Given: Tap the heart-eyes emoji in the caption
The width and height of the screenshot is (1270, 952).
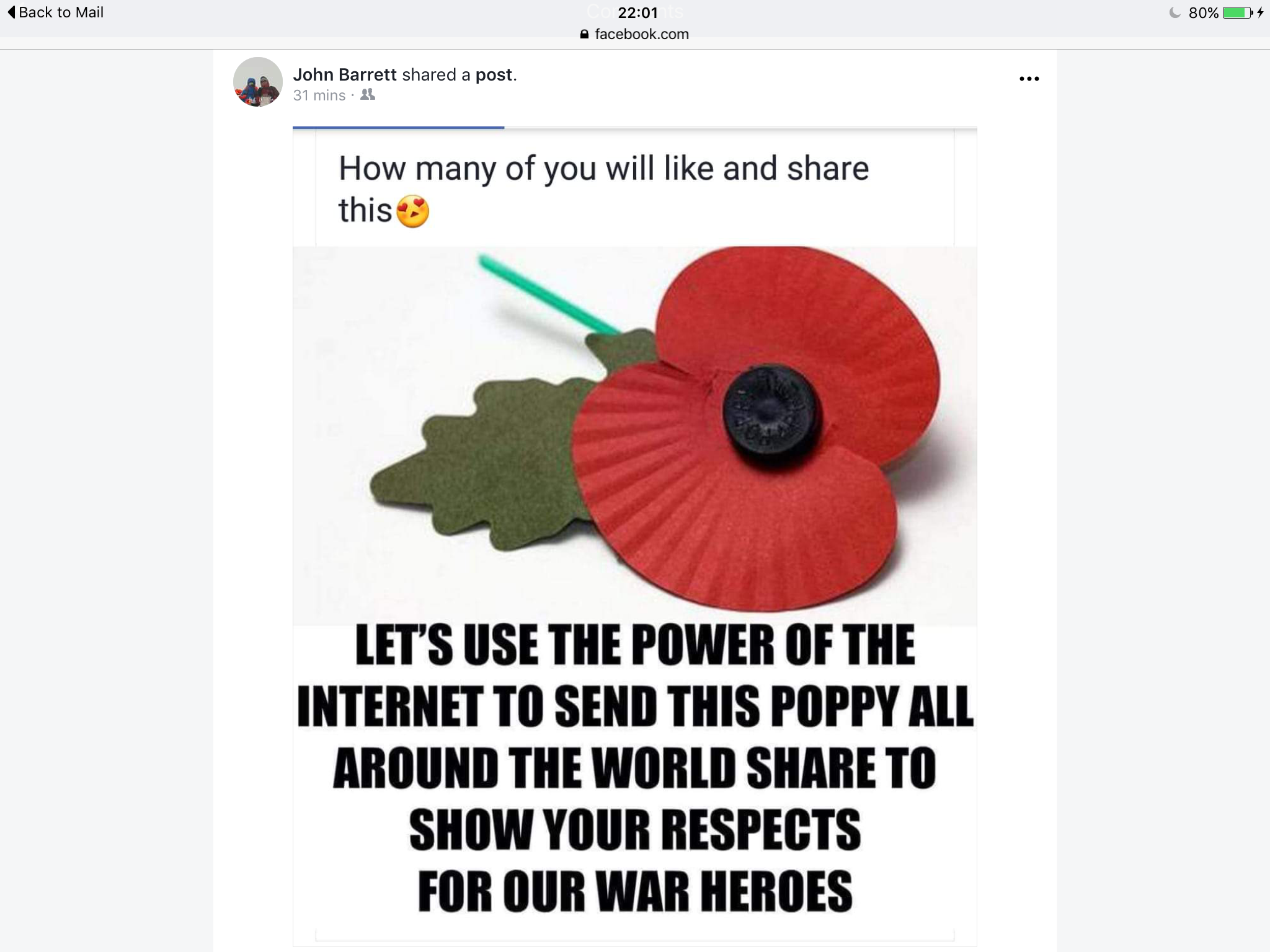Looking at the screenshot, I should (413, 211).
